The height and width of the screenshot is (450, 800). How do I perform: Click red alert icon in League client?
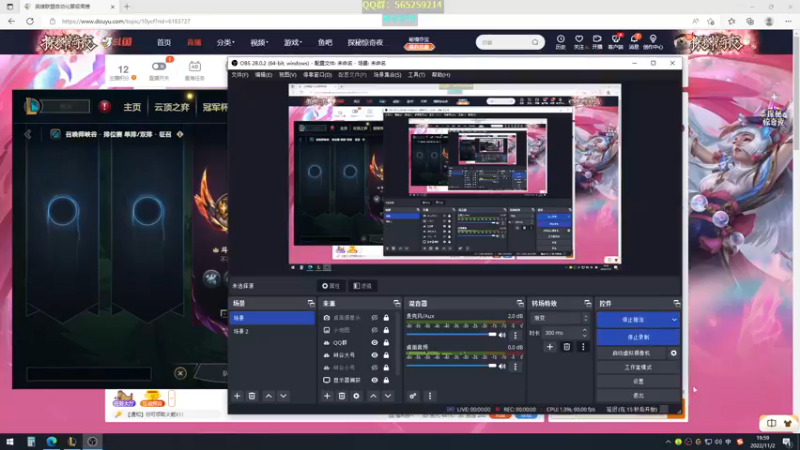pos(105,107)
